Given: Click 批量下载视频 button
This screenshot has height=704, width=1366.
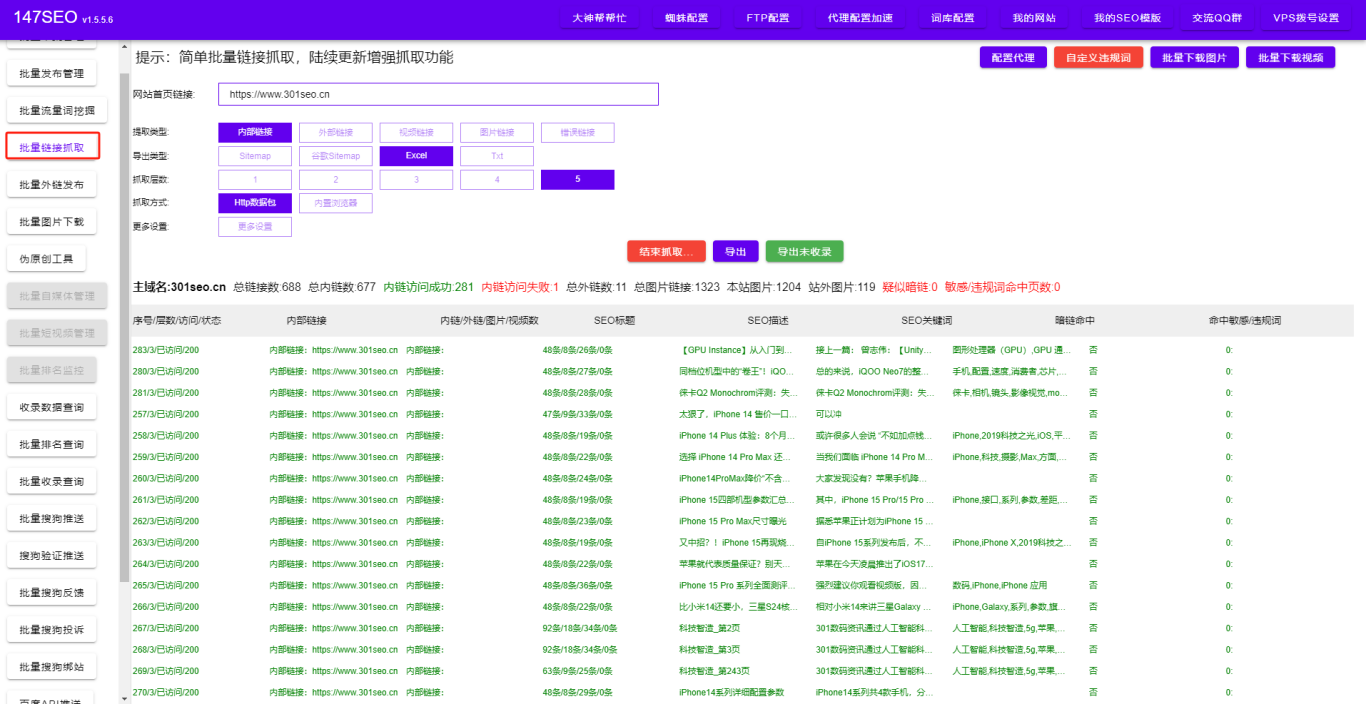Looking at the screenshot, I should pos(1290,58).
